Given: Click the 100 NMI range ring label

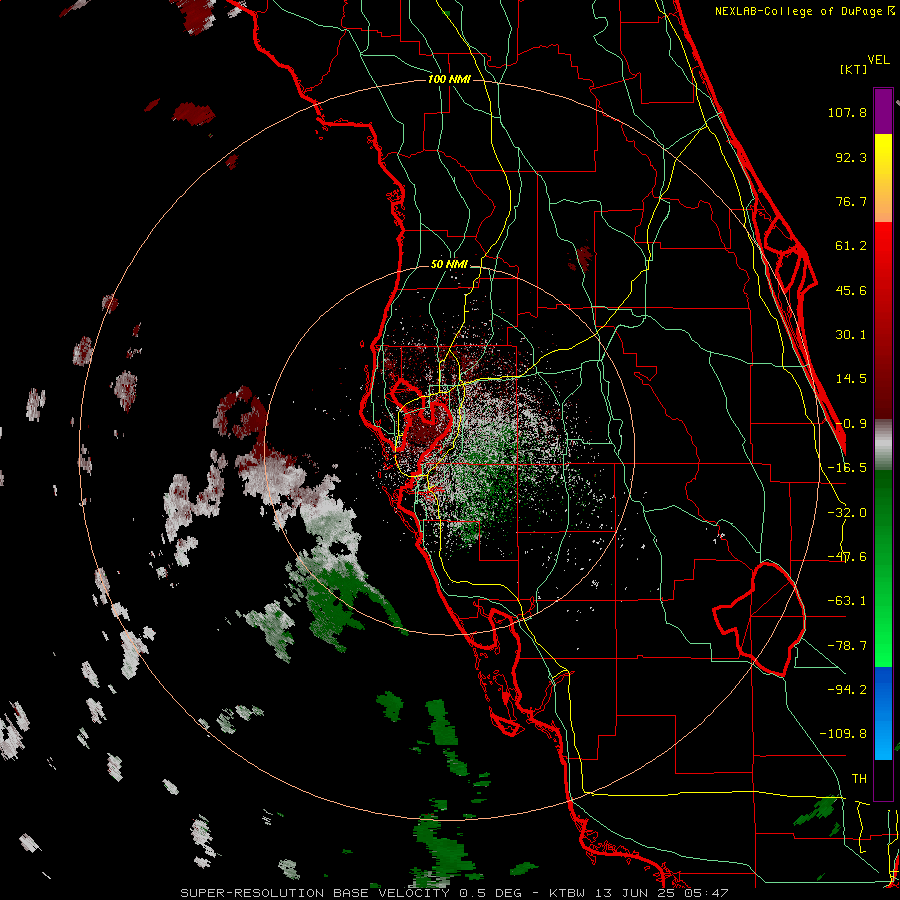Looking at the screenshot, I should pos(449,79).
